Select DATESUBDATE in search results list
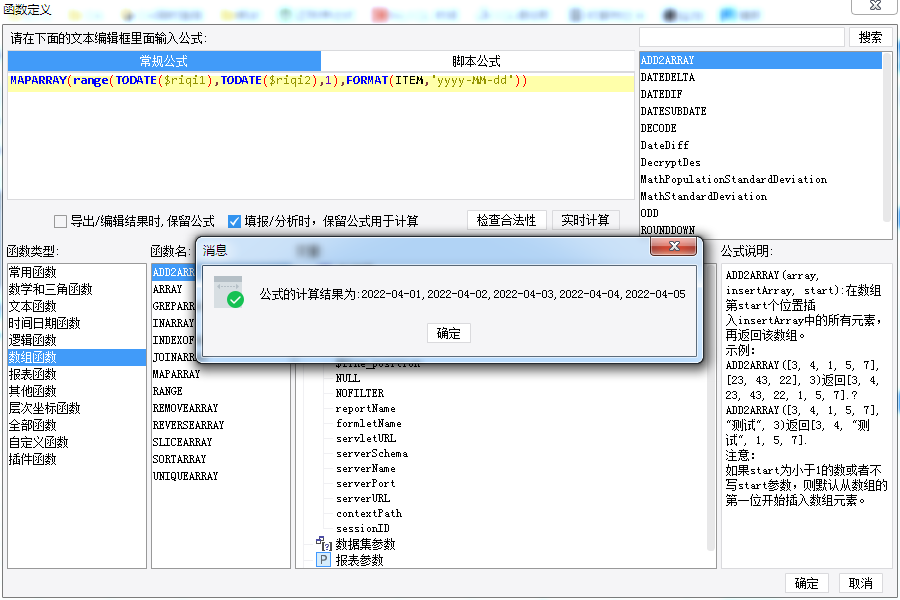The image size is (900, 600). (761, 111)
